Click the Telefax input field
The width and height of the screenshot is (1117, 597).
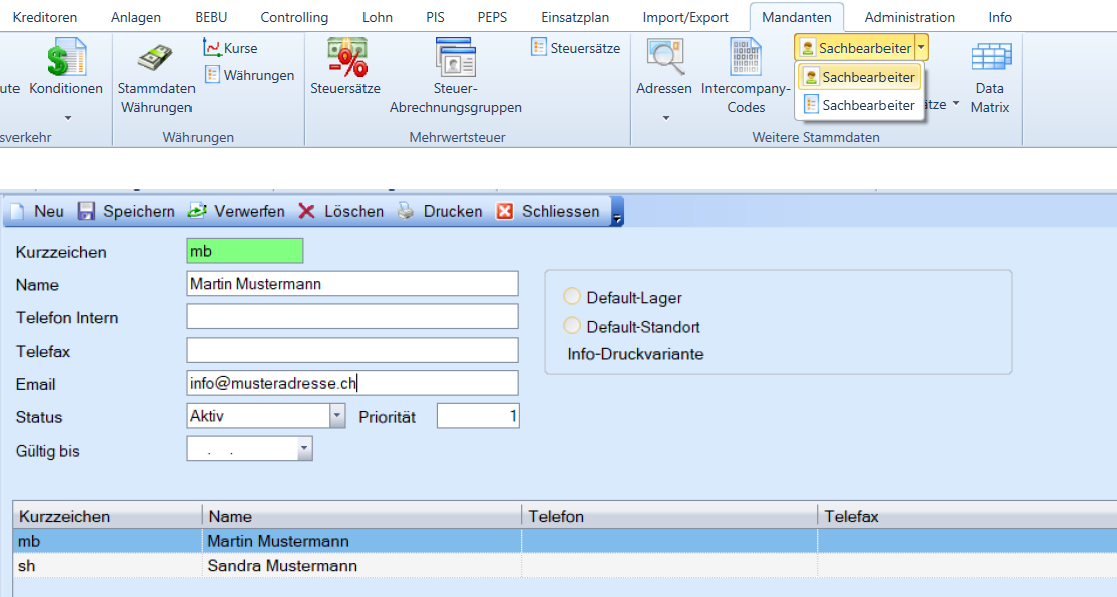(352, 350)
